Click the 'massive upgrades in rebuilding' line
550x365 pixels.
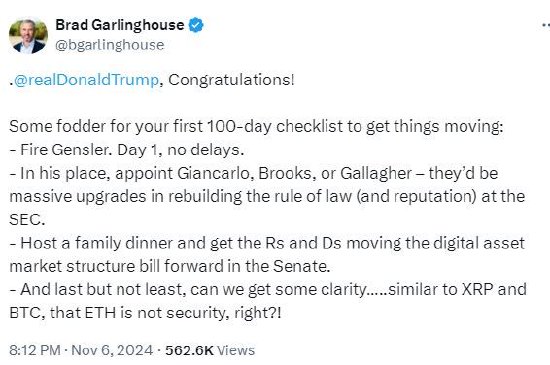267,196
